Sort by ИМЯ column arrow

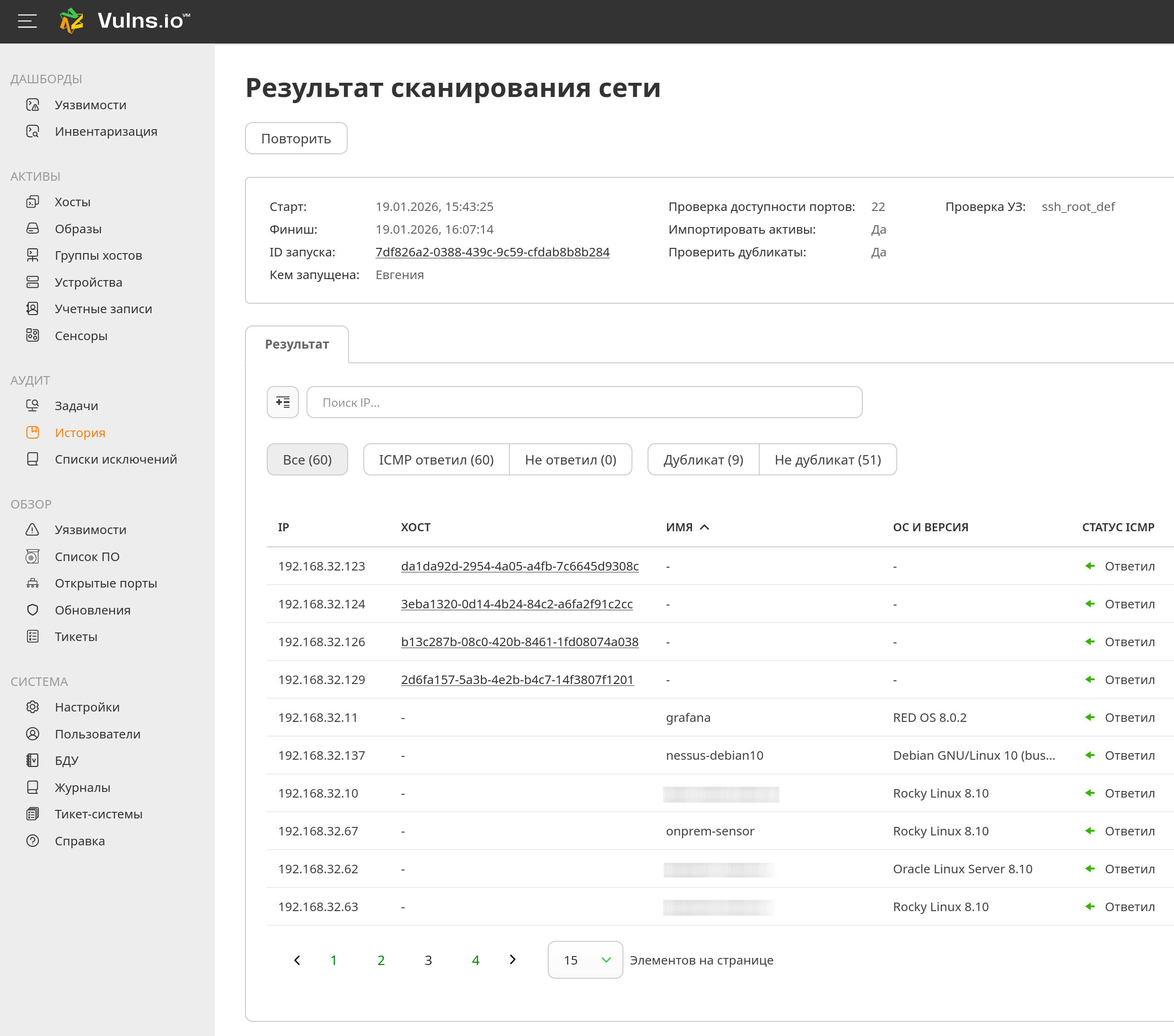coord(705,527)
